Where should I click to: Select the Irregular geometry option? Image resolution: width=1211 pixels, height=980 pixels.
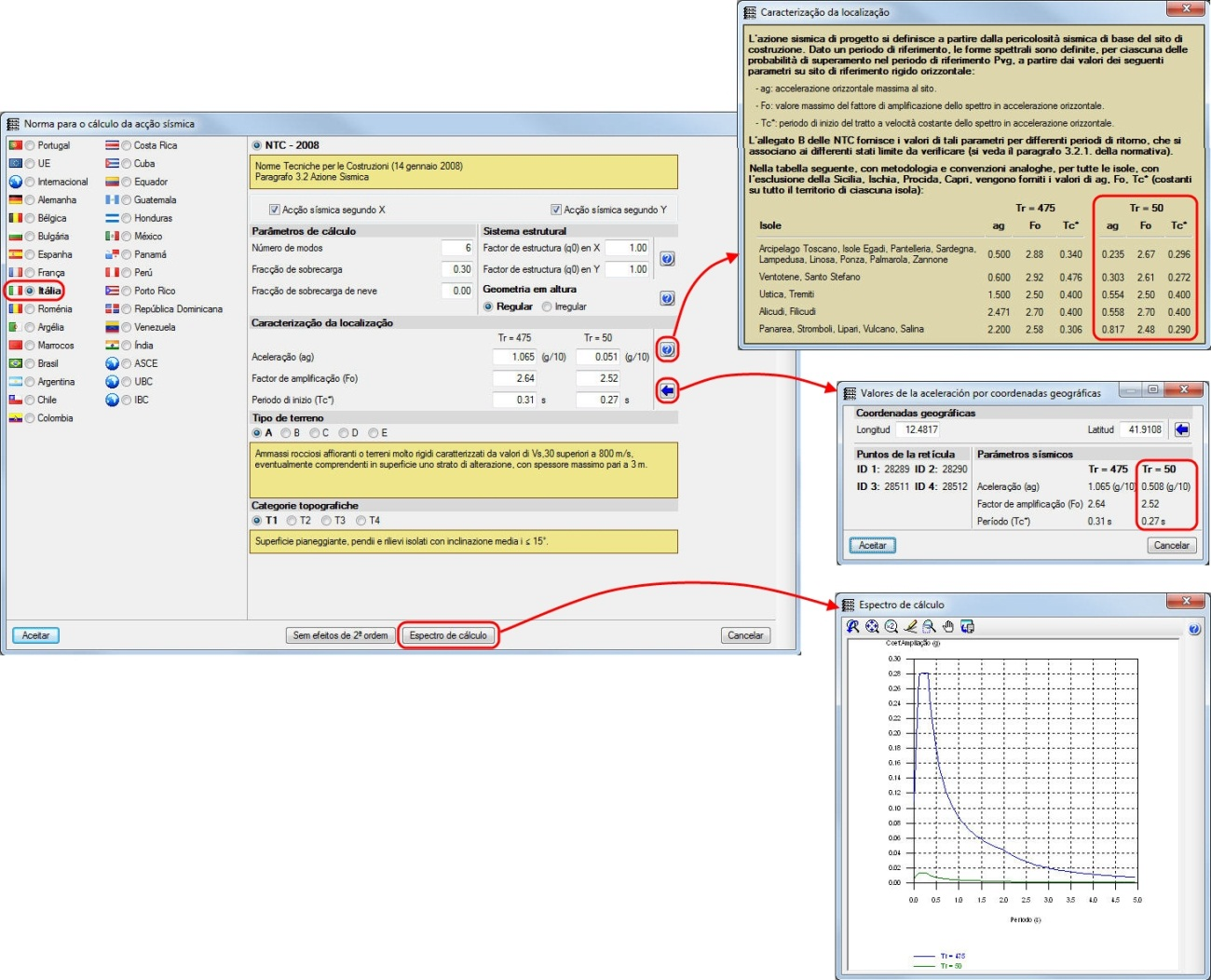pos(547,306)
